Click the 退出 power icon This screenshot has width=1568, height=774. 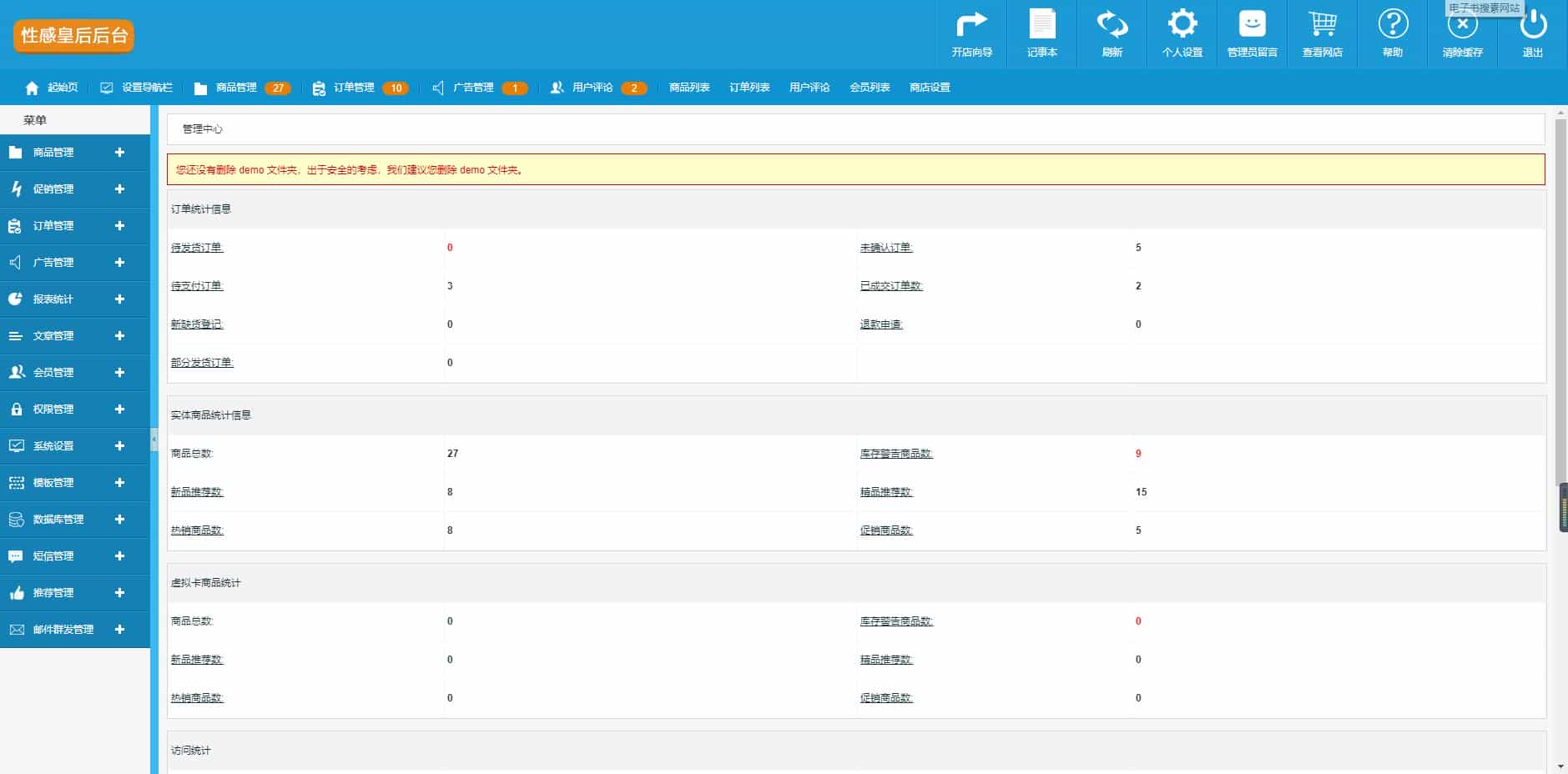[1532, 27]
